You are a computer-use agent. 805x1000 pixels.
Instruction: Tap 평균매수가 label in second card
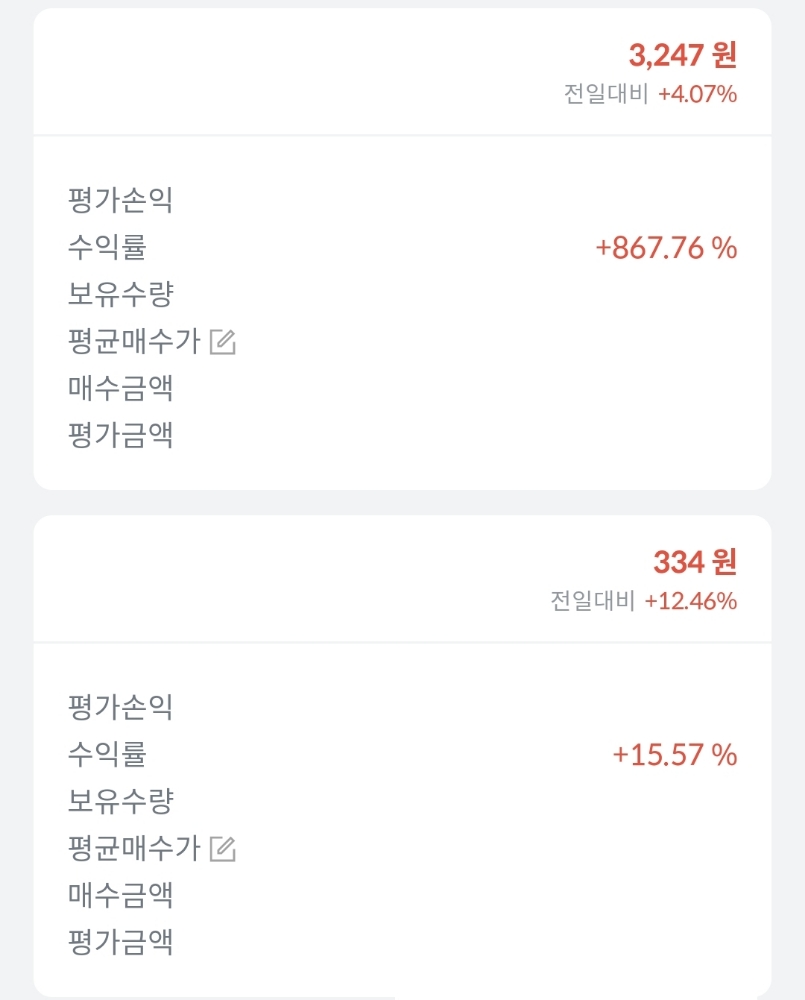134,848
